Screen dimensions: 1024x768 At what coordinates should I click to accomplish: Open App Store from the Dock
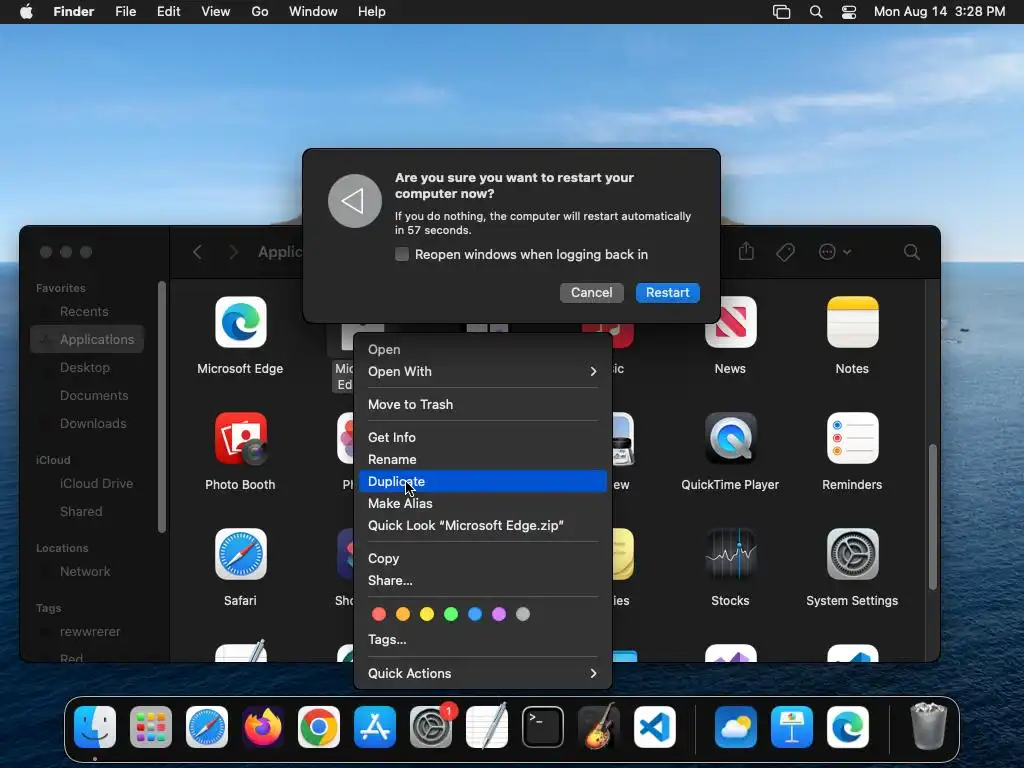coord(375,726)
